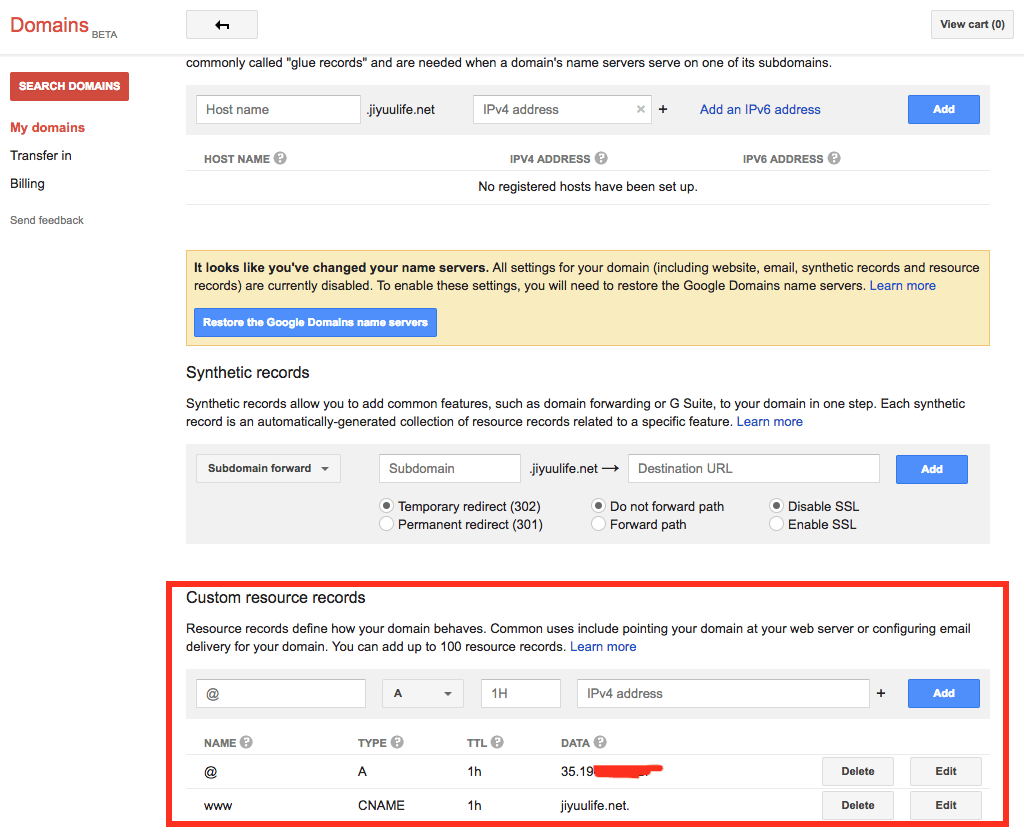
Task: Delete the www CNAME record
Action: point(857,805)
